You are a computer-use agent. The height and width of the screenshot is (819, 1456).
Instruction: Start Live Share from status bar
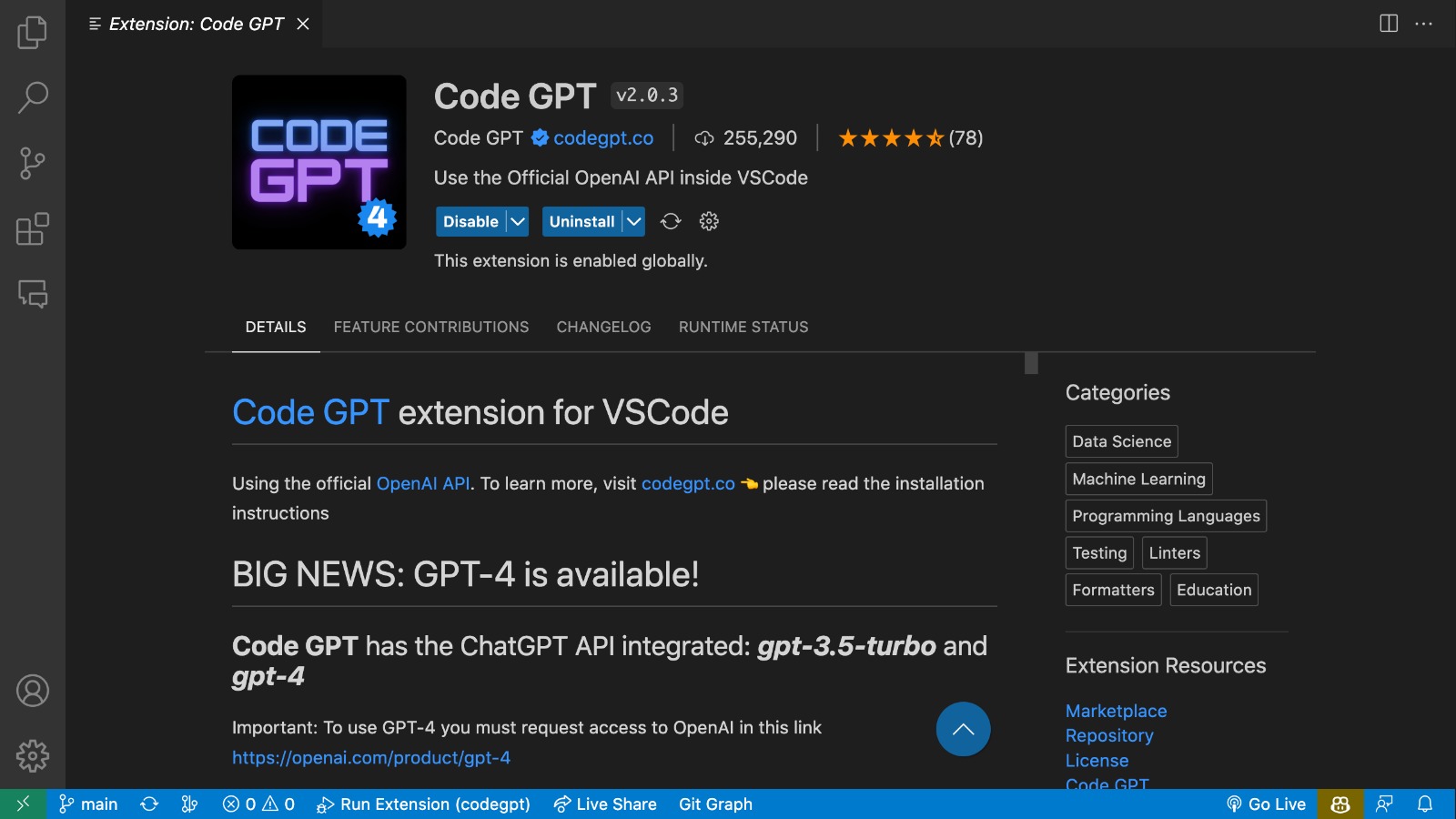[605, 804]
